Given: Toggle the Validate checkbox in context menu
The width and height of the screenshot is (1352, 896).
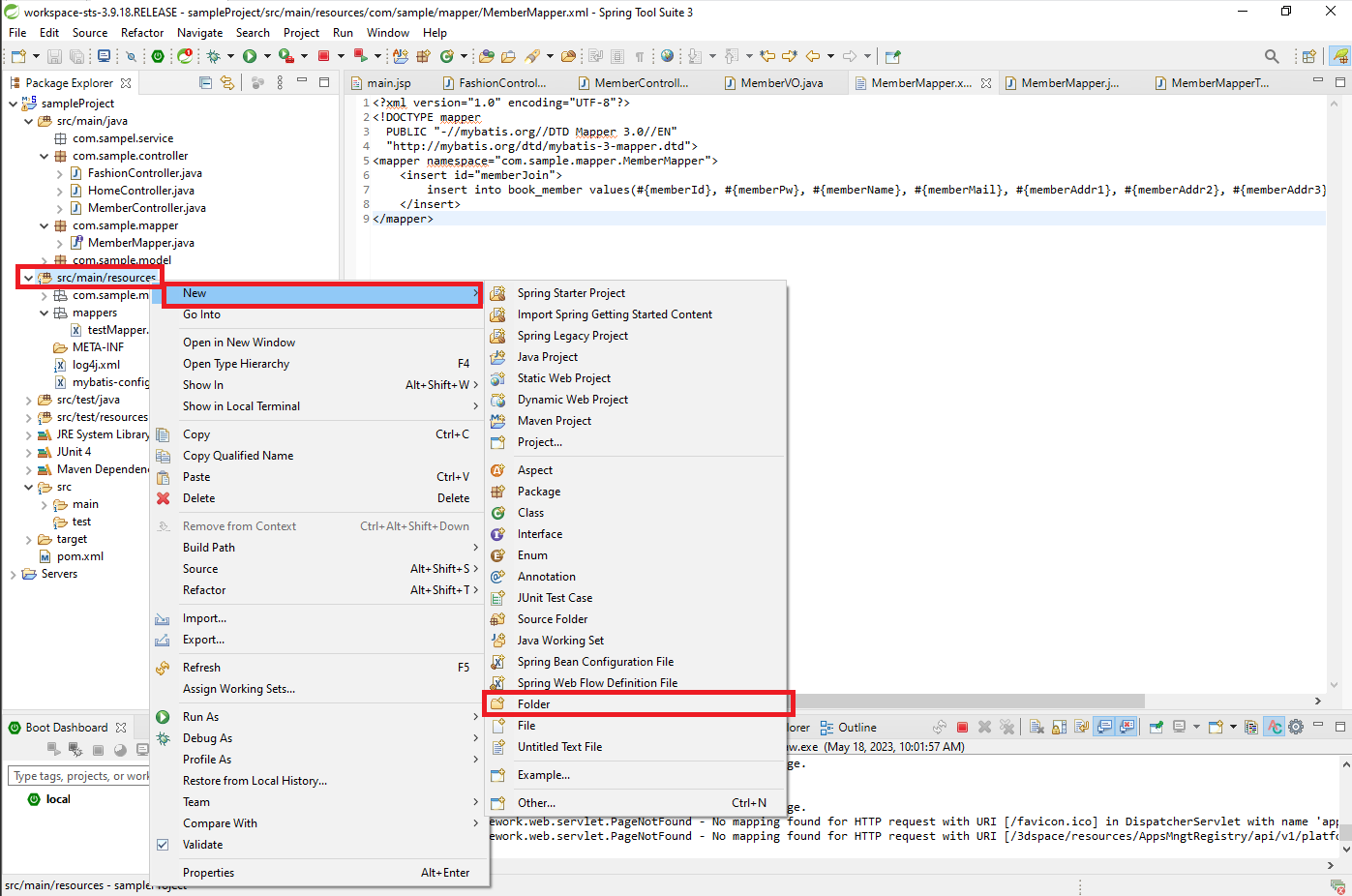Looking at the screenshot, I should (163, 845).
